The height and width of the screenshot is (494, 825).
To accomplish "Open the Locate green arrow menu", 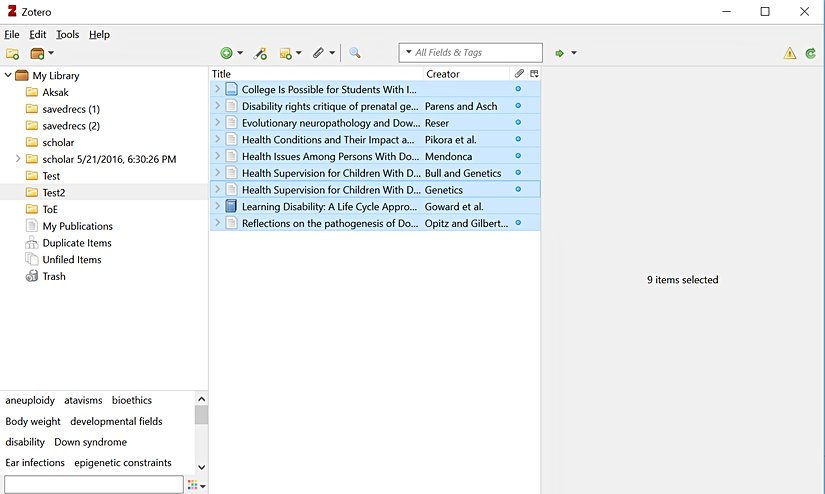I will [x=561, y=53].
